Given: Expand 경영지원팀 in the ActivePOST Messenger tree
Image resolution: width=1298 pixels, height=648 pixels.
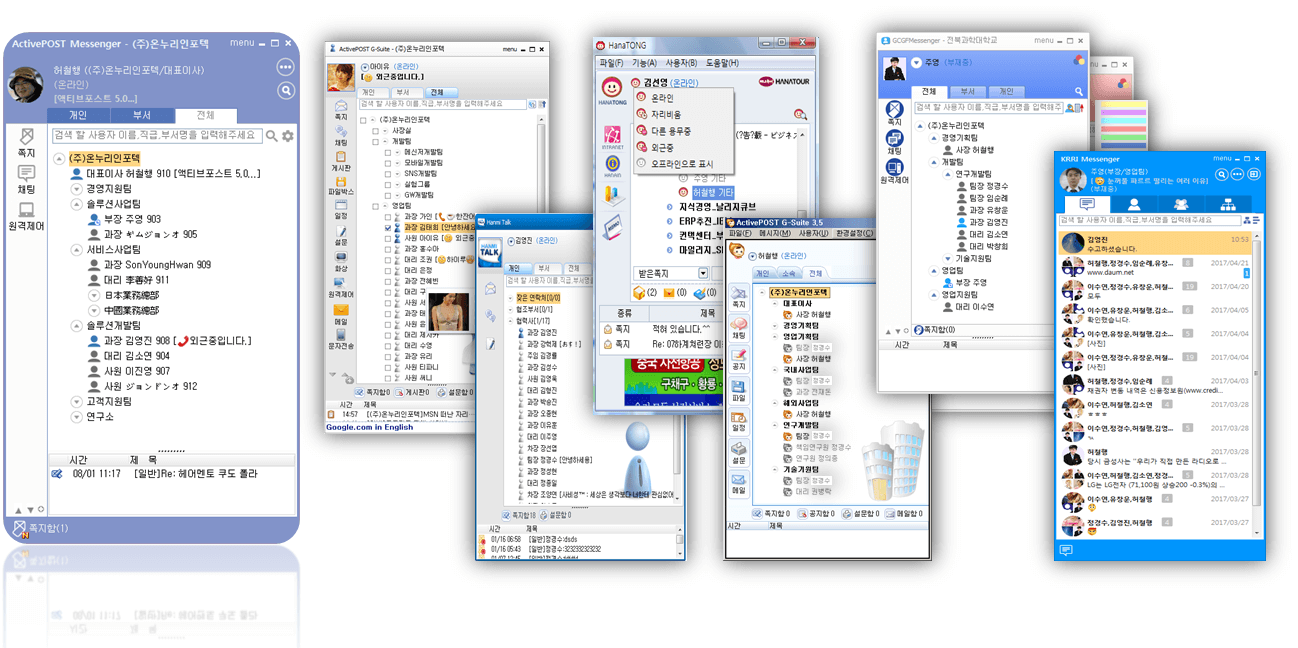Looking at the screenshot, I should pos(75,188).
